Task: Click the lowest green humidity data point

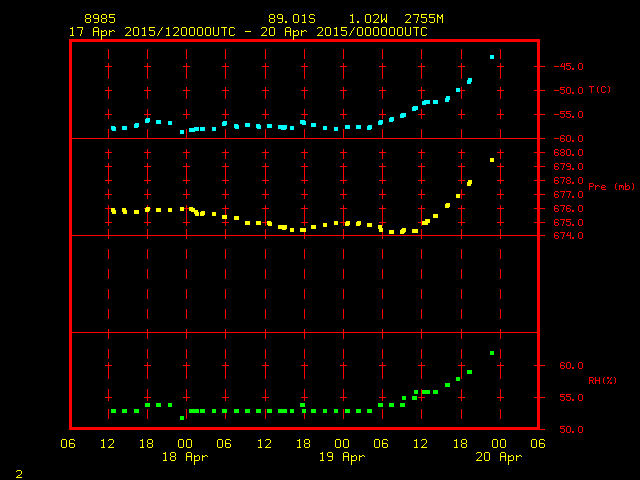Action: click(182, 418)
